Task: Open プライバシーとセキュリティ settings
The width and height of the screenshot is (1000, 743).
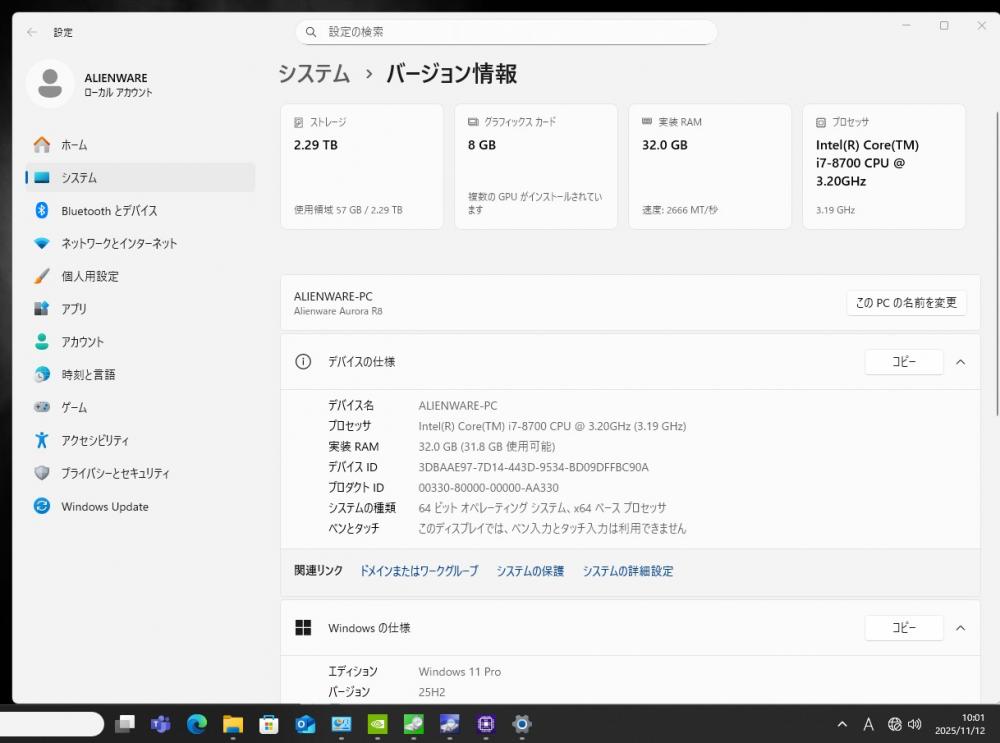Action: point(115,474)
